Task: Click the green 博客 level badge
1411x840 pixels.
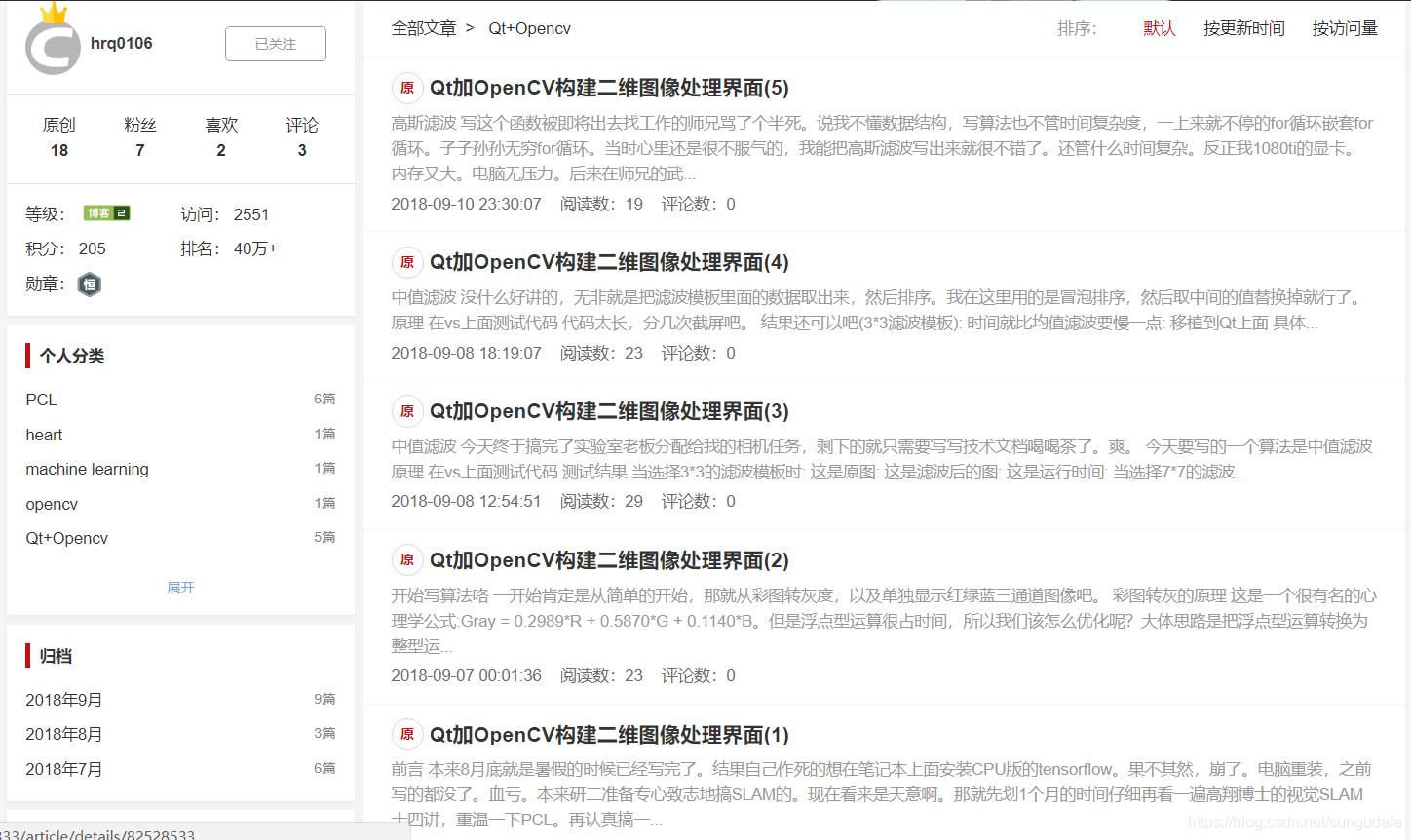Action: [x=106, y=213]
